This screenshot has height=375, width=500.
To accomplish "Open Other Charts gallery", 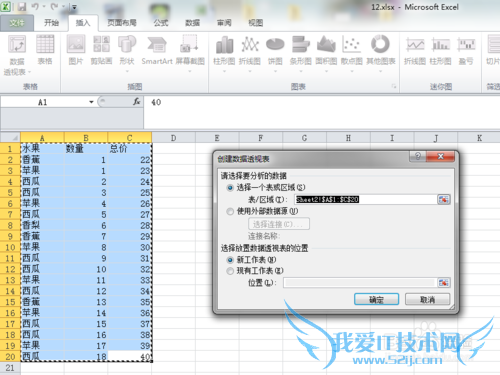I will [380, 44].
